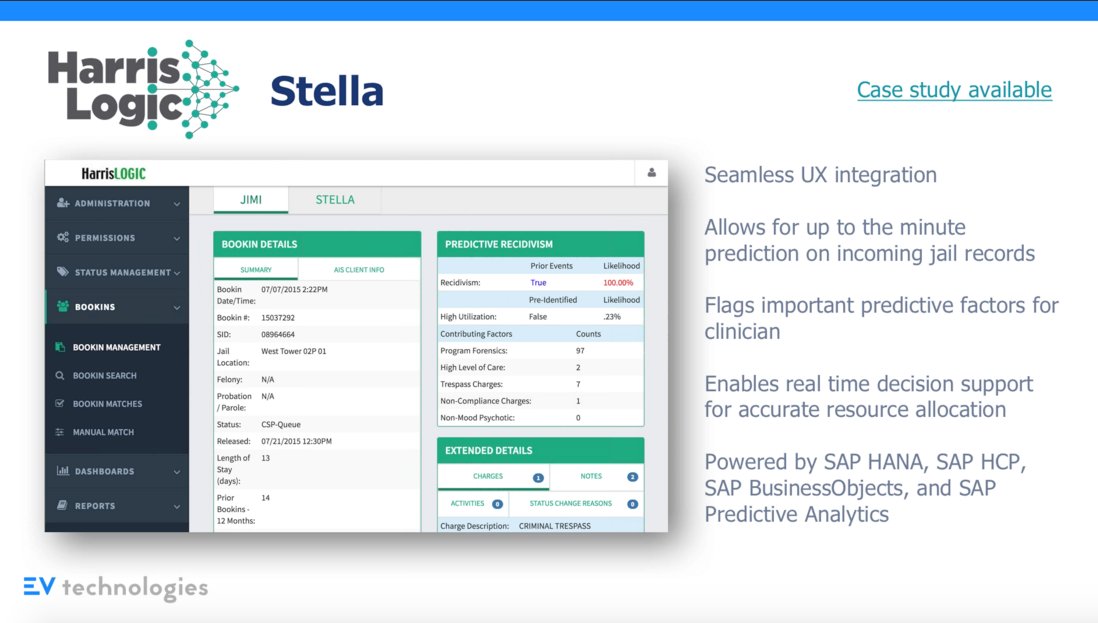Open the Status Change Reasons tab
The height and width of the screenshot is (623, 1098).
click(x=576, y=503)
